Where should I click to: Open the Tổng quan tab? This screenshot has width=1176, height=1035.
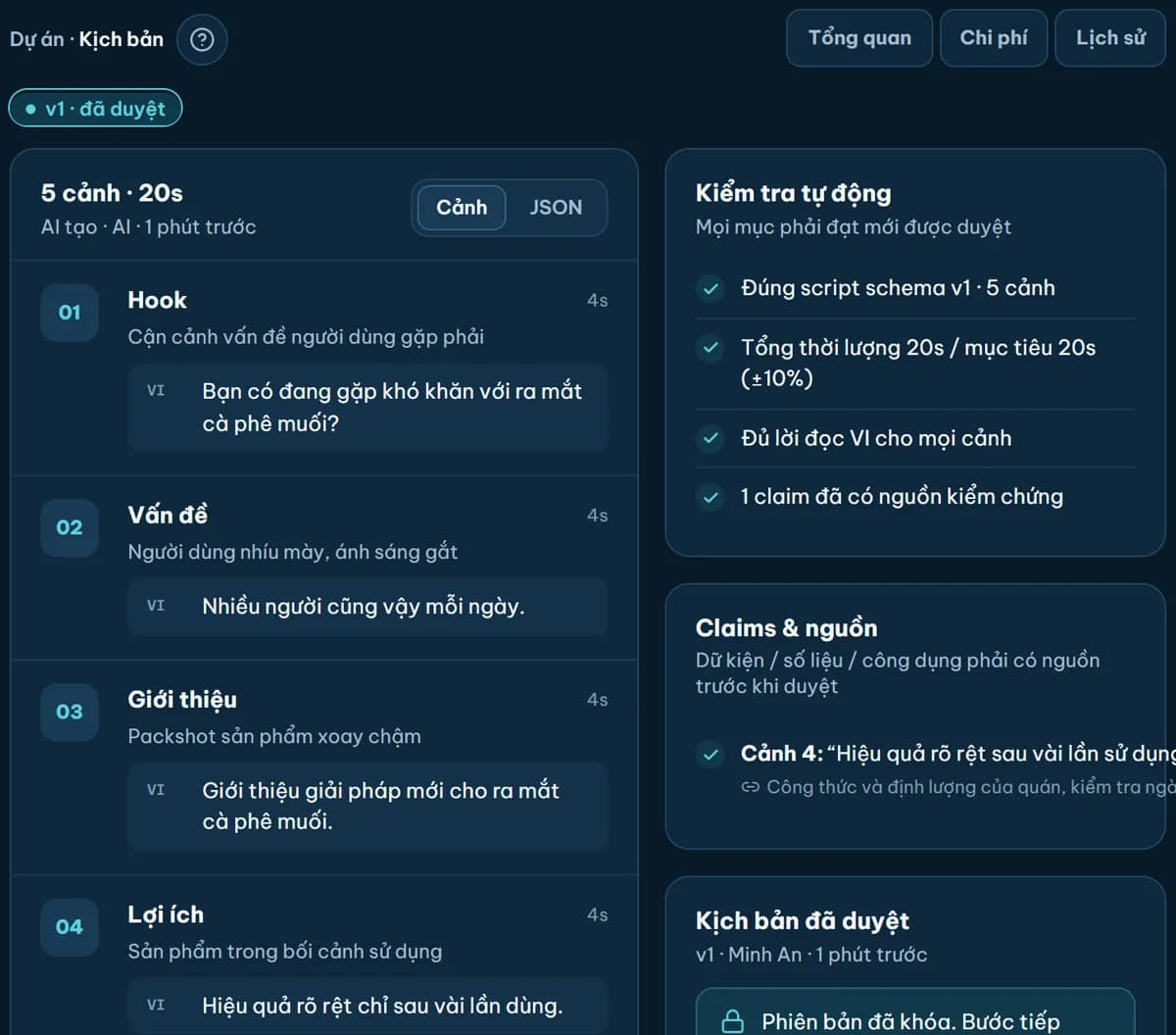[859, 38]
